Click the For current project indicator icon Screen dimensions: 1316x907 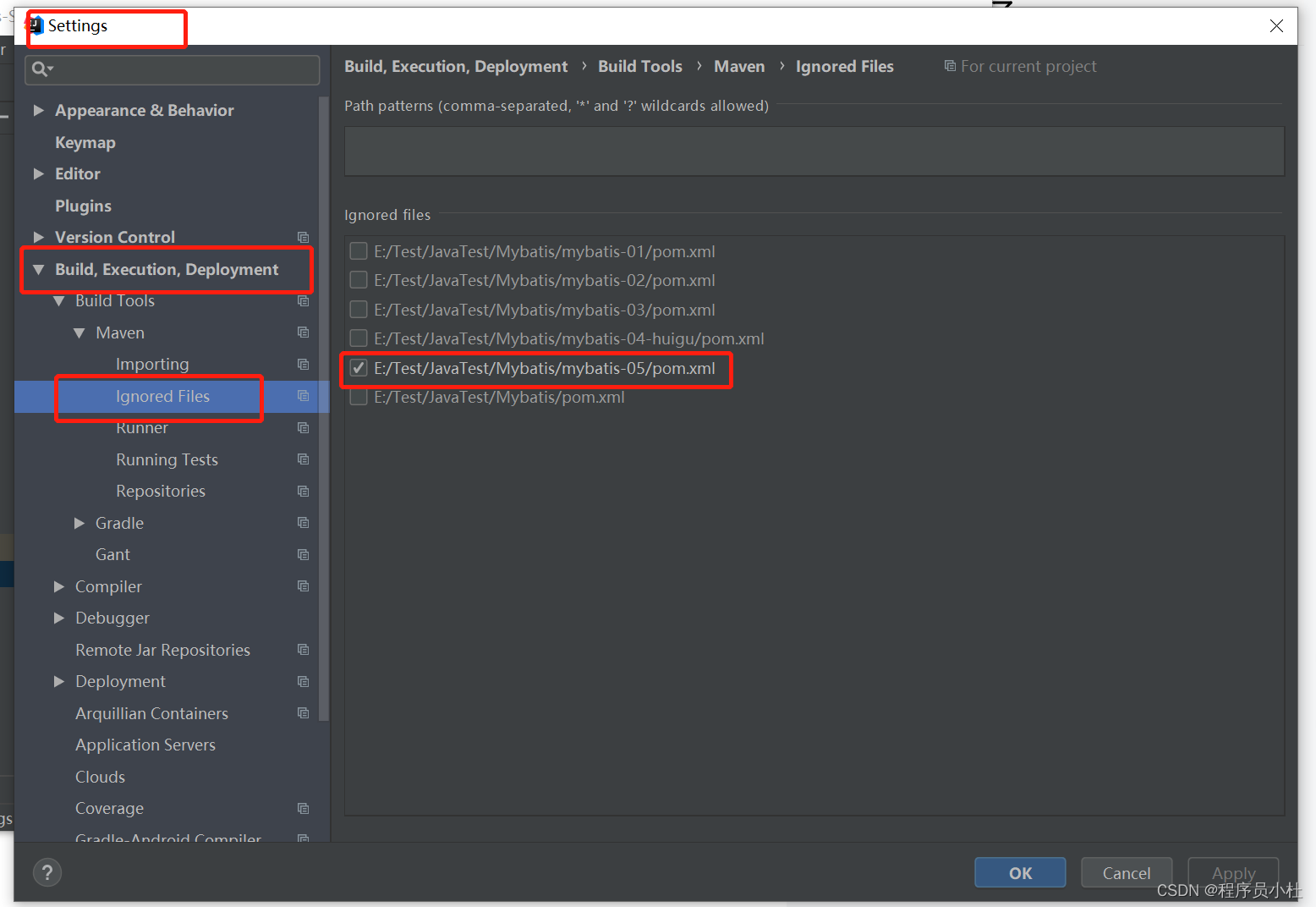(951, 65)
